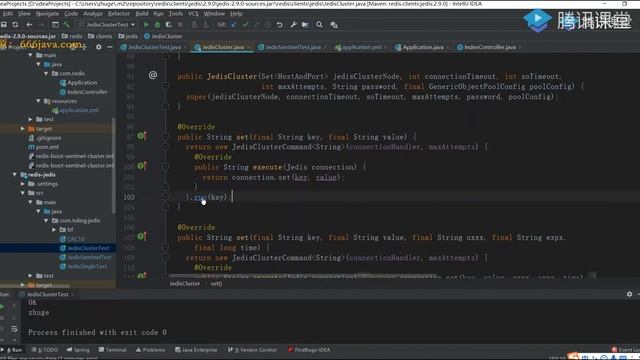Switch to the JedisClusterTest.java tab
Viewport: 640px width, 360px height.
tap(154, 47)
